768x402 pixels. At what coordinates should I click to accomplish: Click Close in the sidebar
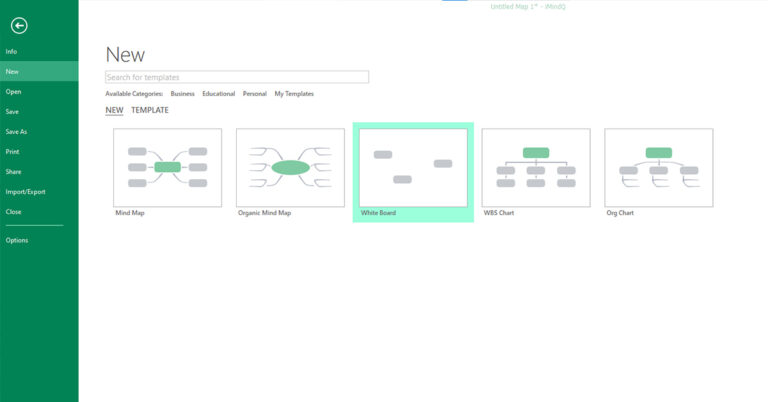pos(13,212)
